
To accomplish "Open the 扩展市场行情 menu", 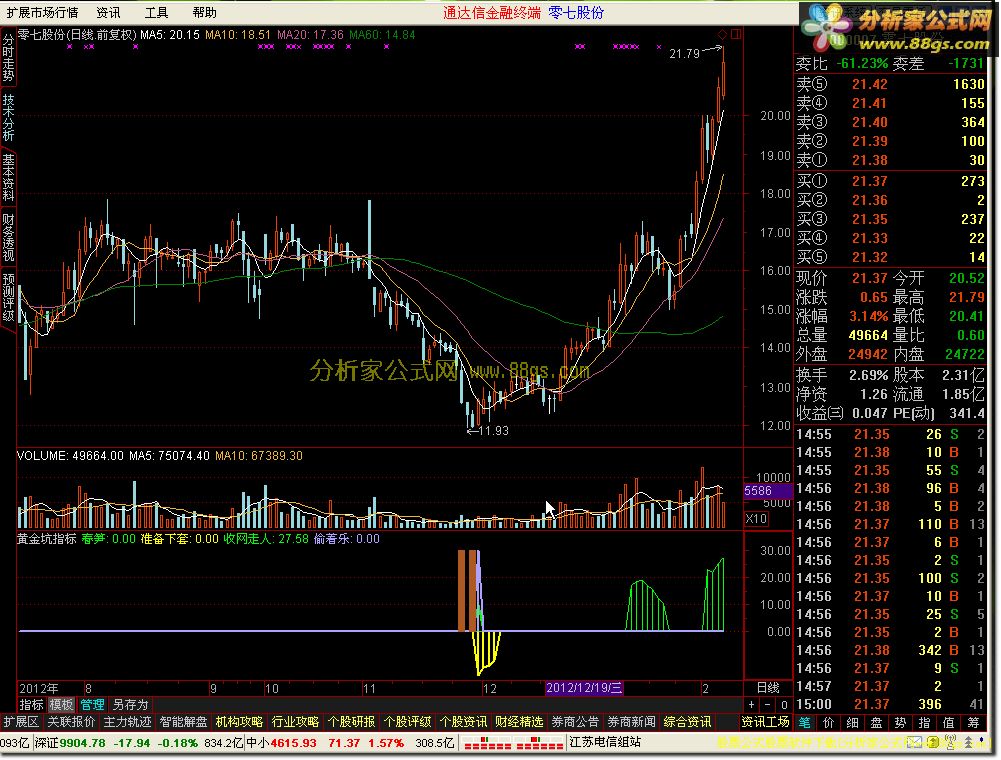I will pyautogui.click(x=42, y=12).
